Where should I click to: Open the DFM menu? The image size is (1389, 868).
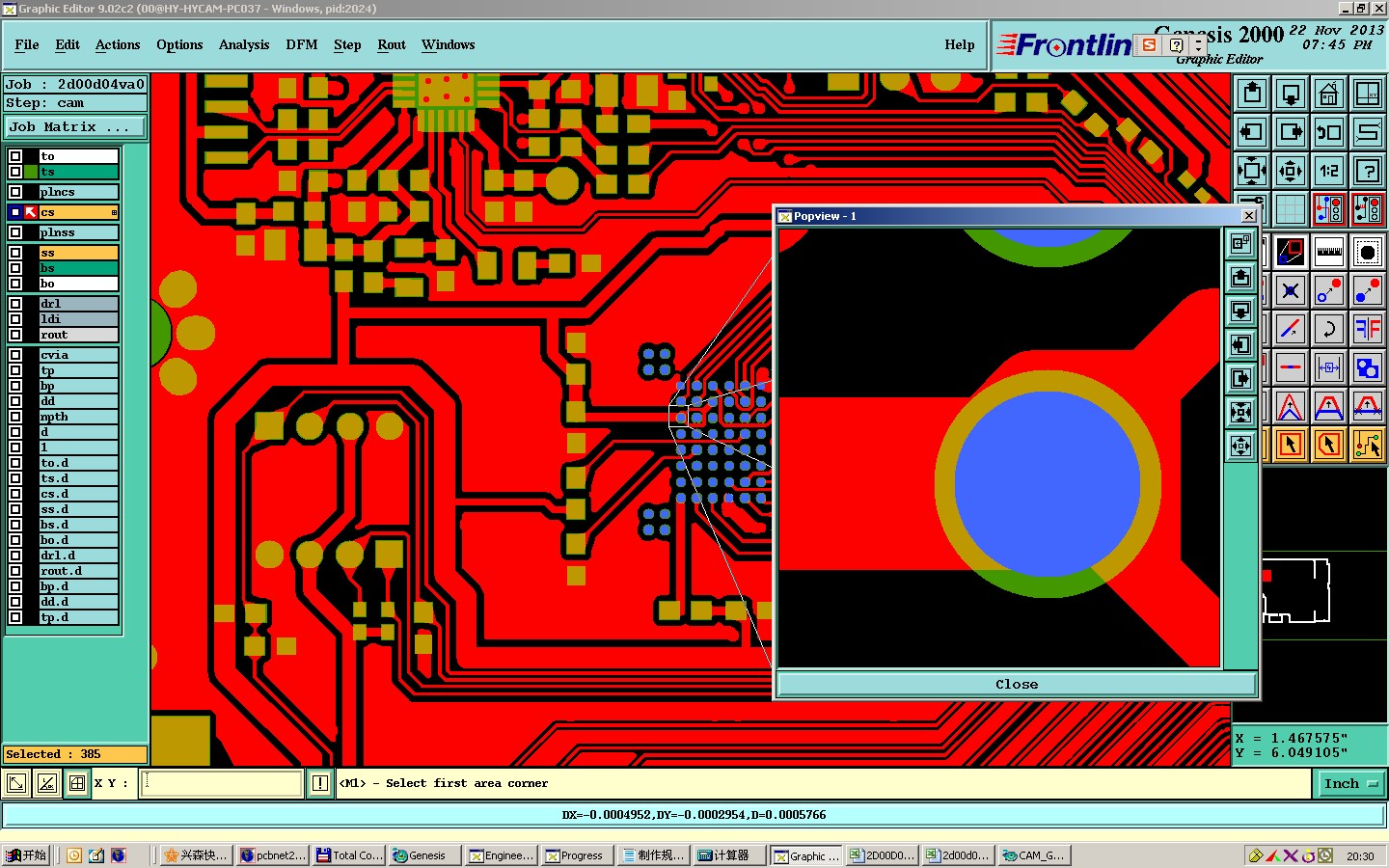point(302,45)
